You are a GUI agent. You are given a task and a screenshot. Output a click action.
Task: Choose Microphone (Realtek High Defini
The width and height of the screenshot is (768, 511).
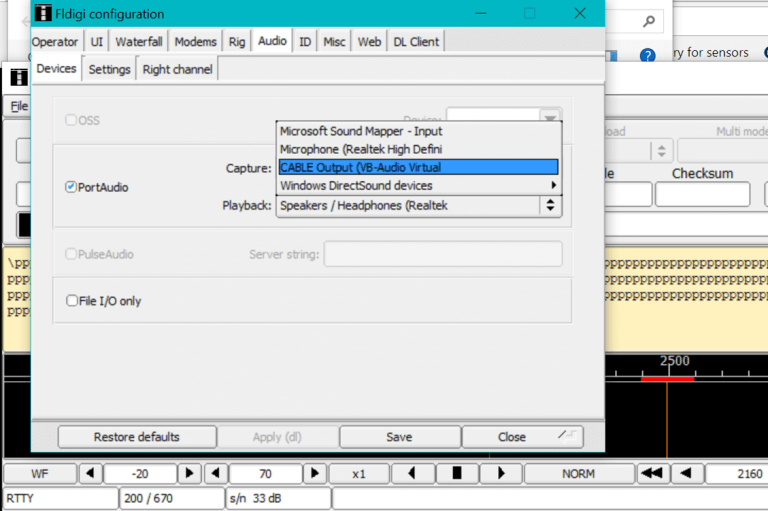click(418, 149)
